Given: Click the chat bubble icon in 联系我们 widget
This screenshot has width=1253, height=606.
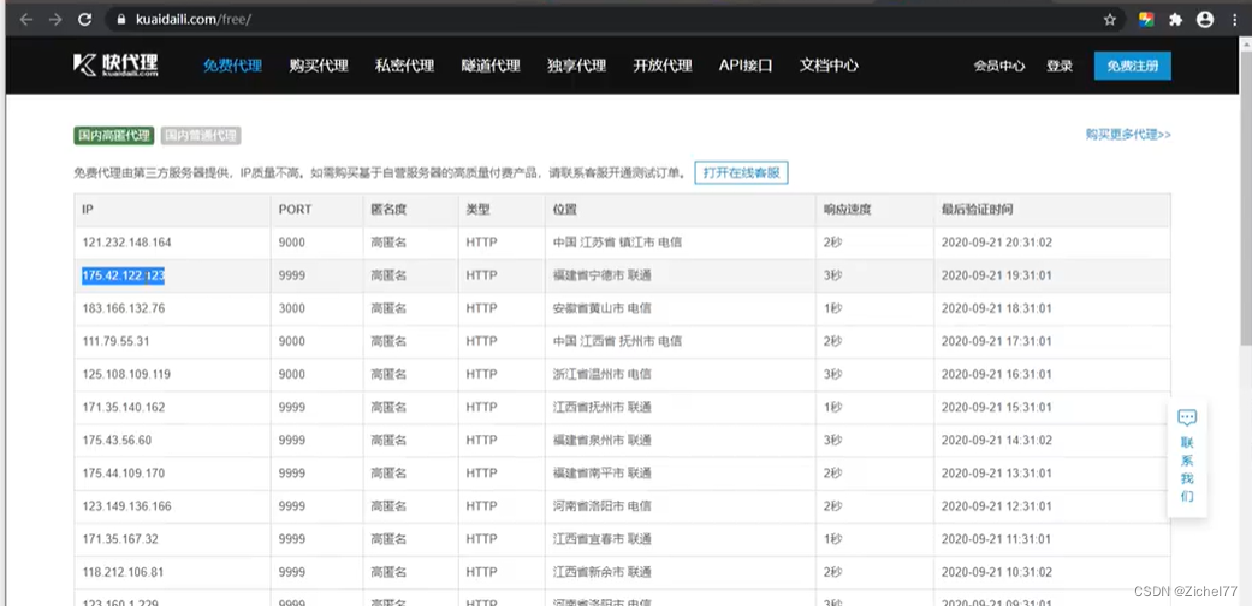Looking at the screenshot, I should (1187, 417).
